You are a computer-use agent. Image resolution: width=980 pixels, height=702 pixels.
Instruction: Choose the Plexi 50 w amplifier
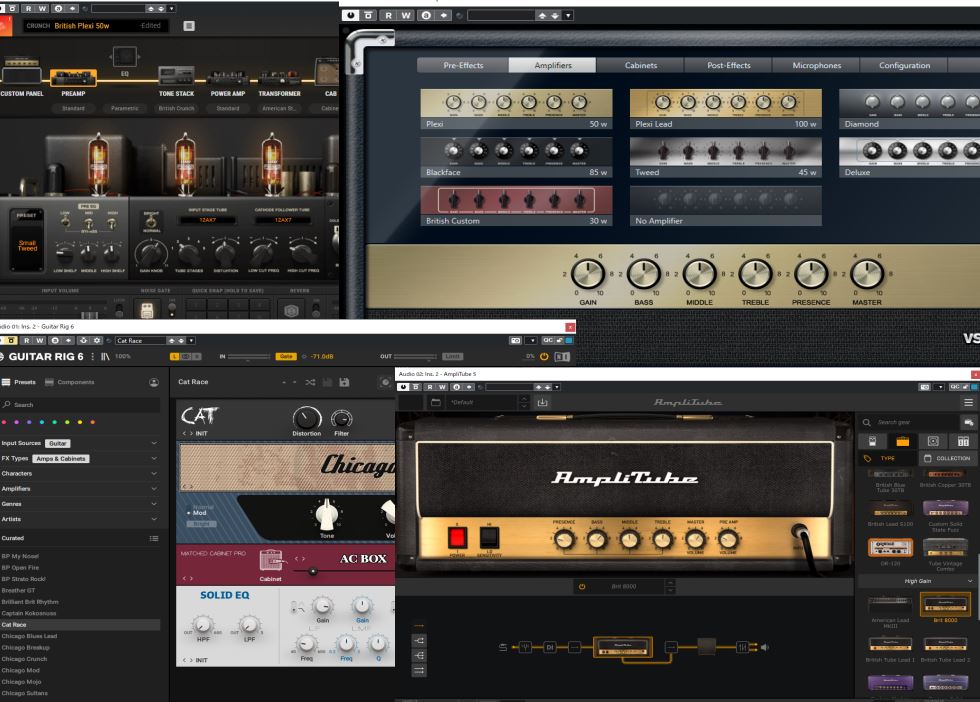(x=516, y=109)
